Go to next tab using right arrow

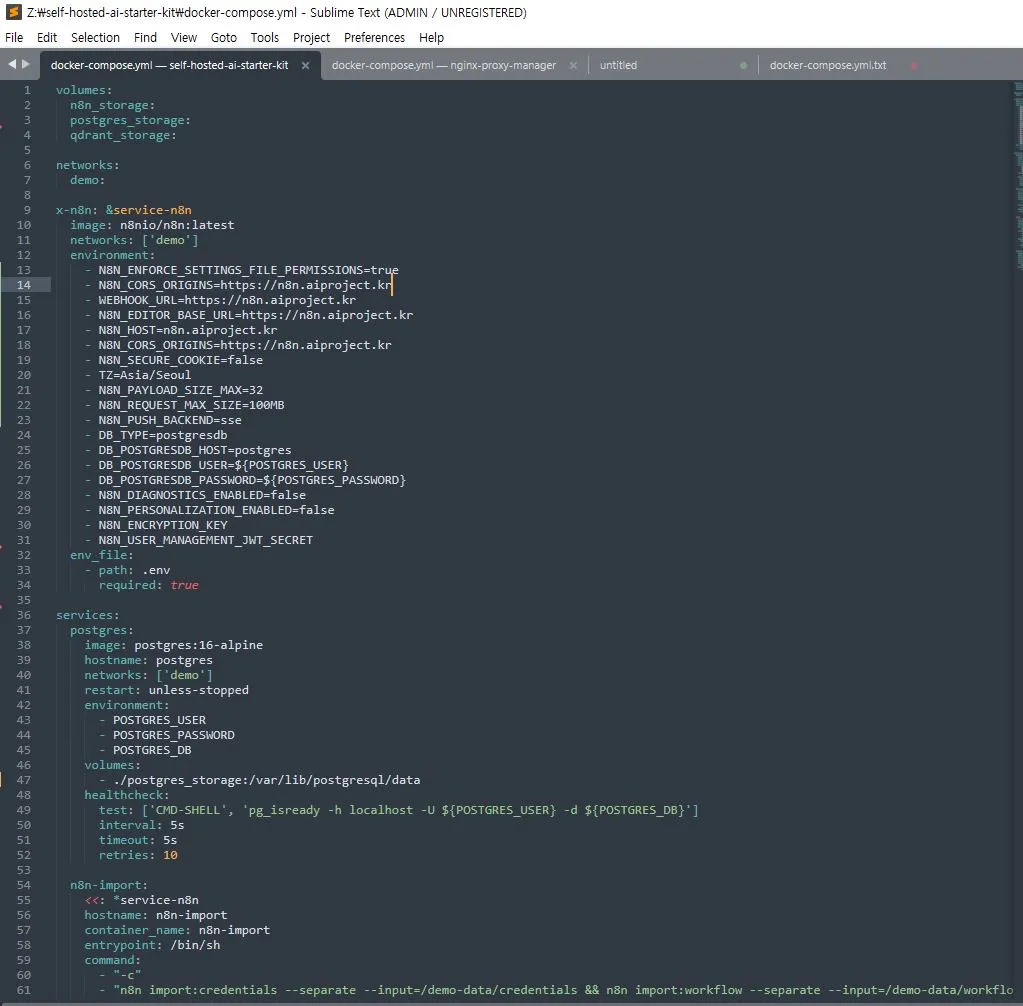coord(26,64)
